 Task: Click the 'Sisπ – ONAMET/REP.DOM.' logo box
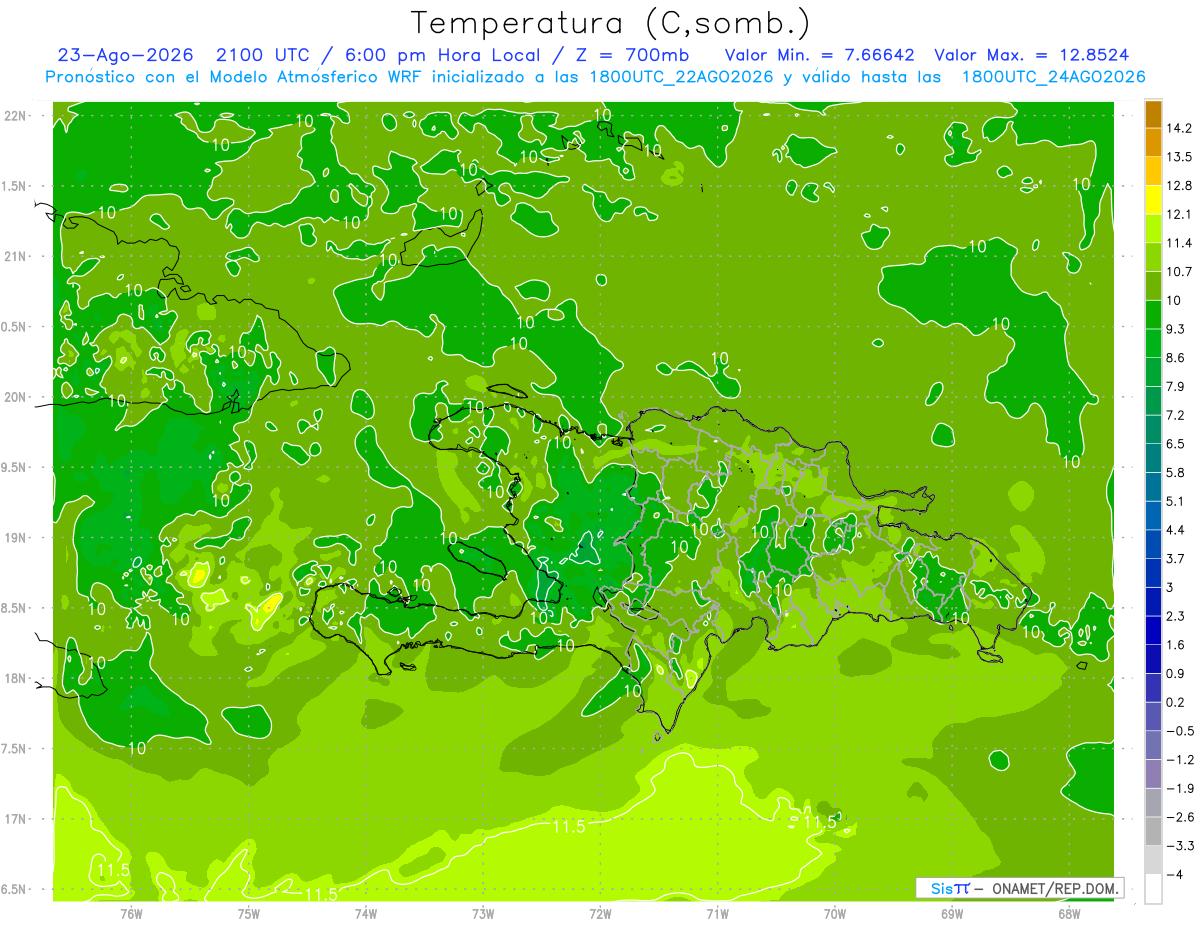click(1019, 888)
